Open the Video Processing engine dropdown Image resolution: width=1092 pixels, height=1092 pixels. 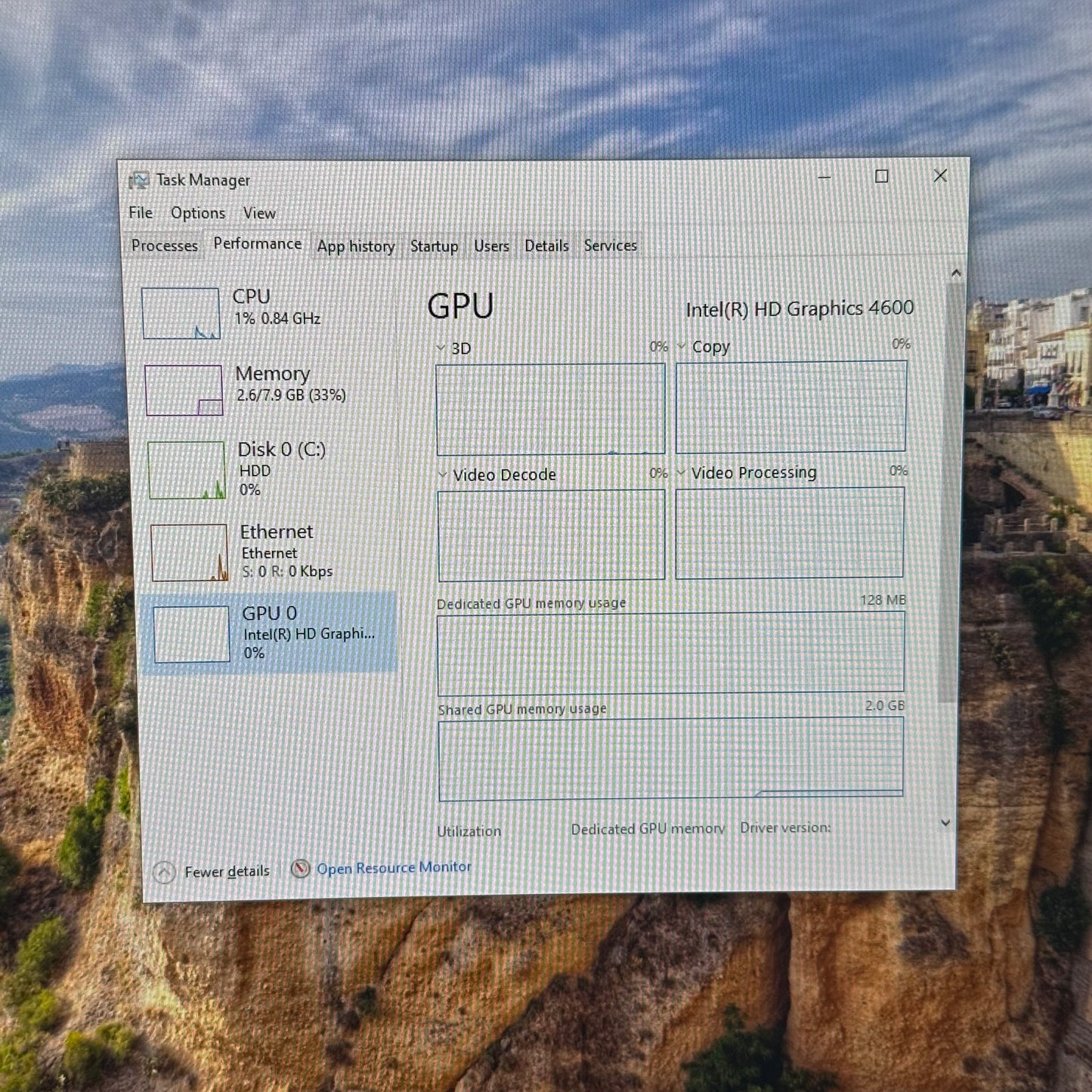(681, 472)
